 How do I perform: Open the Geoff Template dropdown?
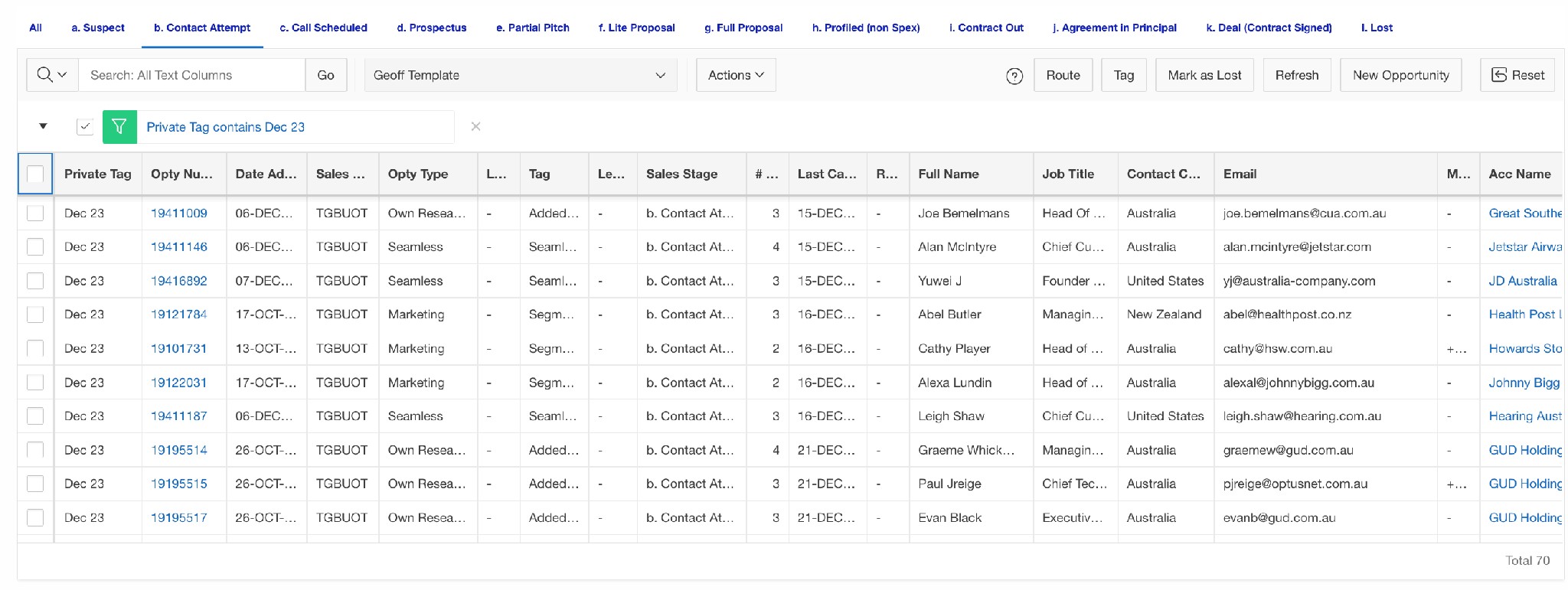[x=520, y=75]
